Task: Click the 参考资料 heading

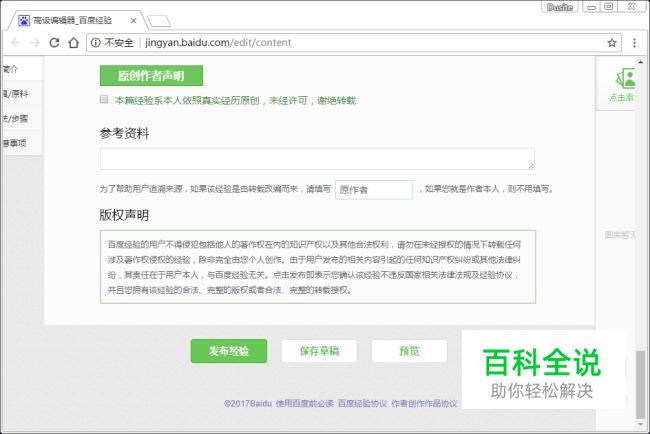Action: [x=124, y=133]
